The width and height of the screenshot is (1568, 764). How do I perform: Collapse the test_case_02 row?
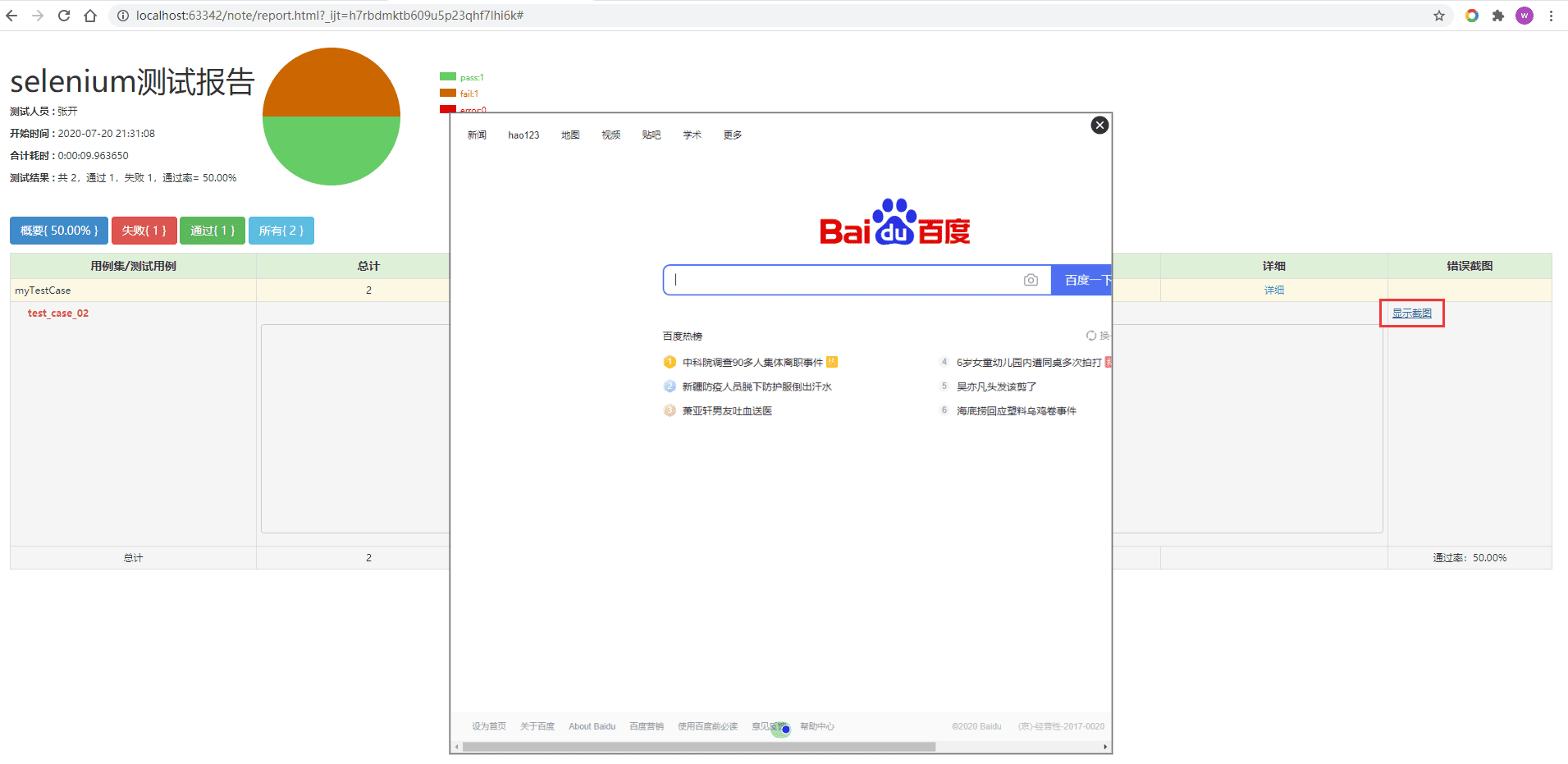[x=58, y=313]
